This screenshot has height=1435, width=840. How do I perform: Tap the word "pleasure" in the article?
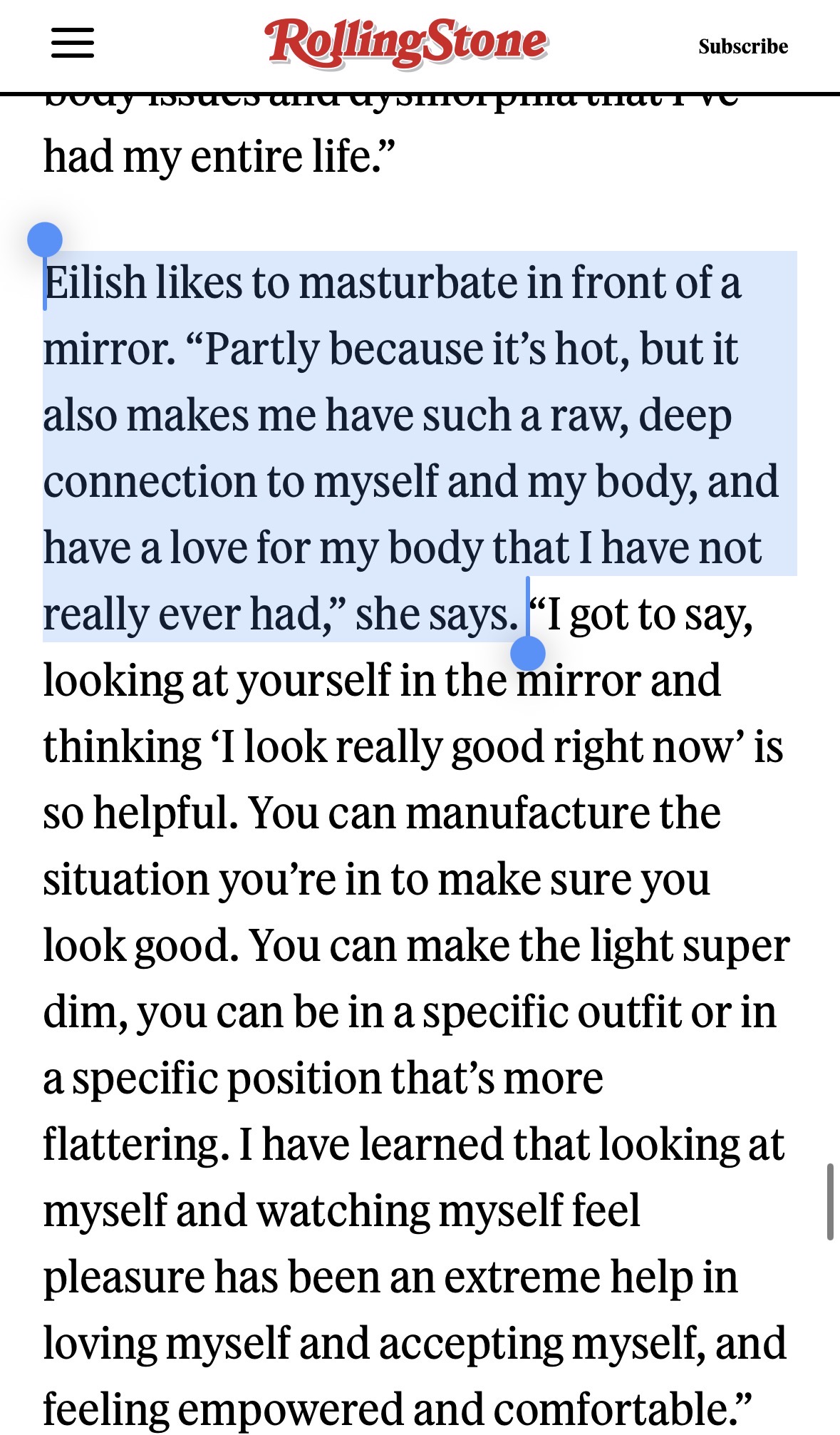pyautogui.click(x=124, y=1277)
